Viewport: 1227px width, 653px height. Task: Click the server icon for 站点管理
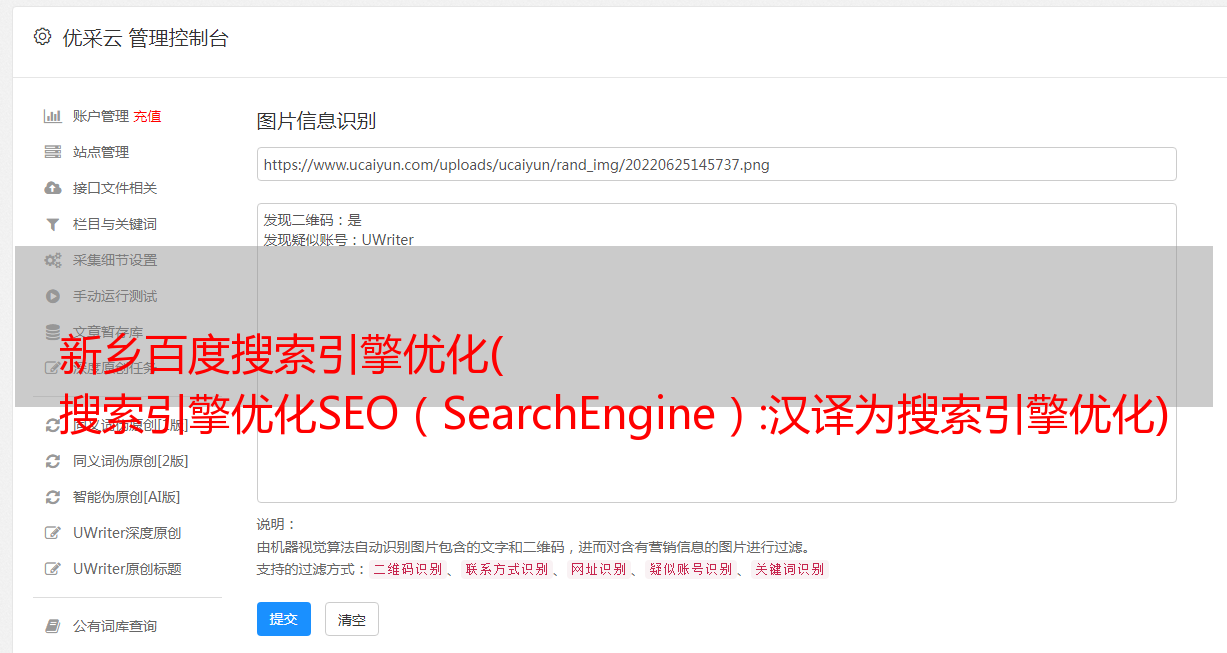(53, 152)
